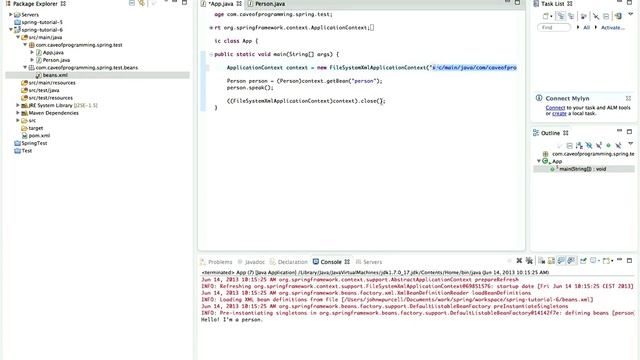Click Pin Console icon
The height and width of the screenshot is (360, 640).
583,260
